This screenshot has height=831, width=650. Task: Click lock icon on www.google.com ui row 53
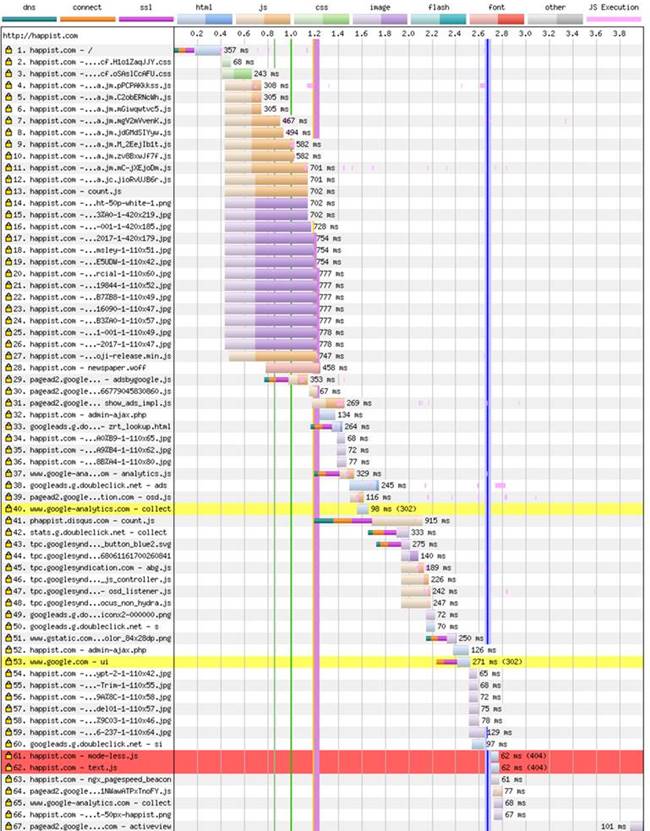point(8,662)
